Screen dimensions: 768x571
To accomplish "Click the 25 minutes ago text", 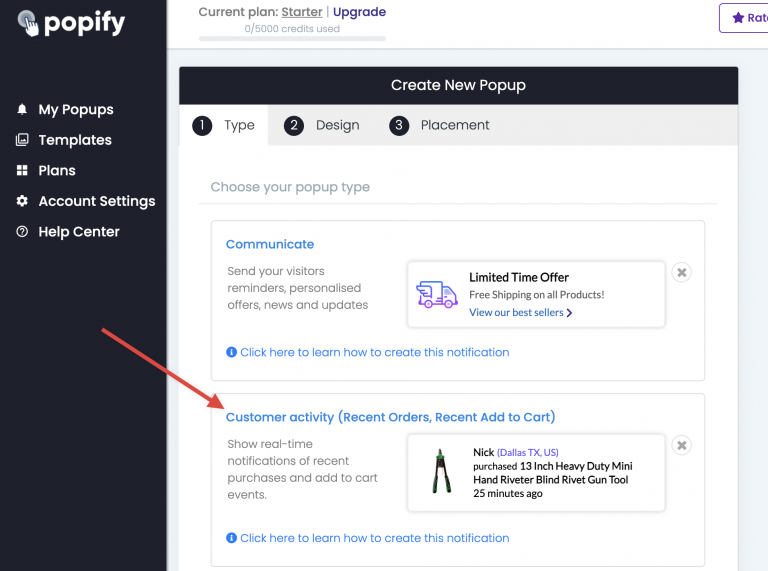I will (x=507, y=494).
